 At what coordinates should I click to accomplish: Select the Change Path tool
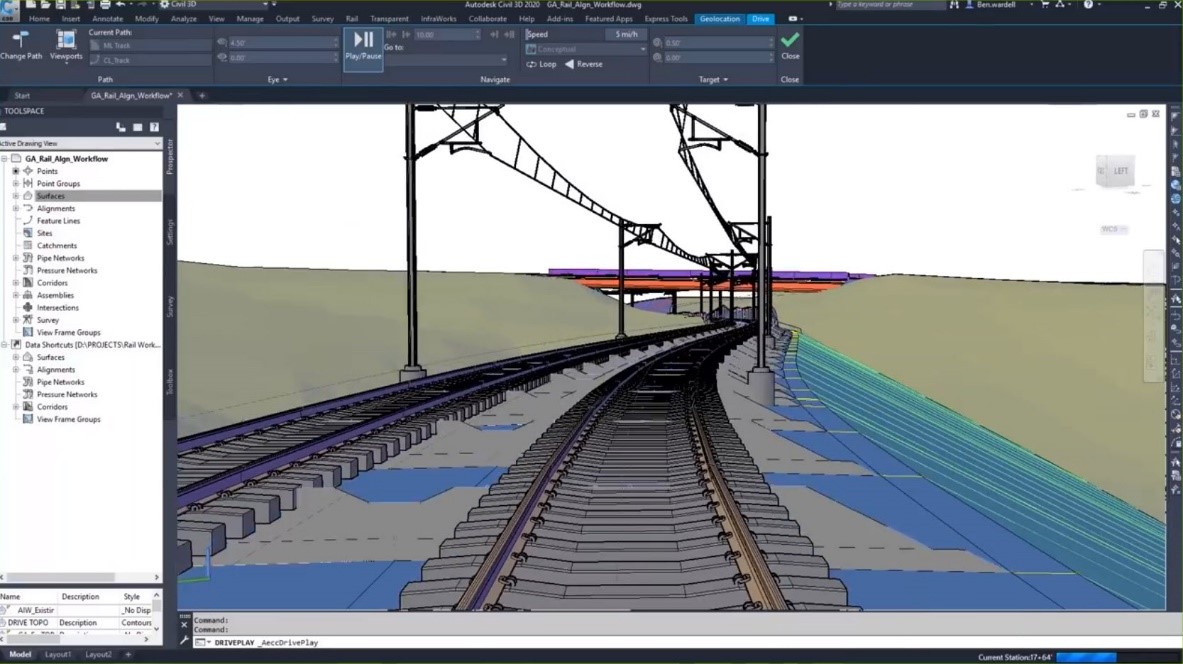(x=21, y=45)
